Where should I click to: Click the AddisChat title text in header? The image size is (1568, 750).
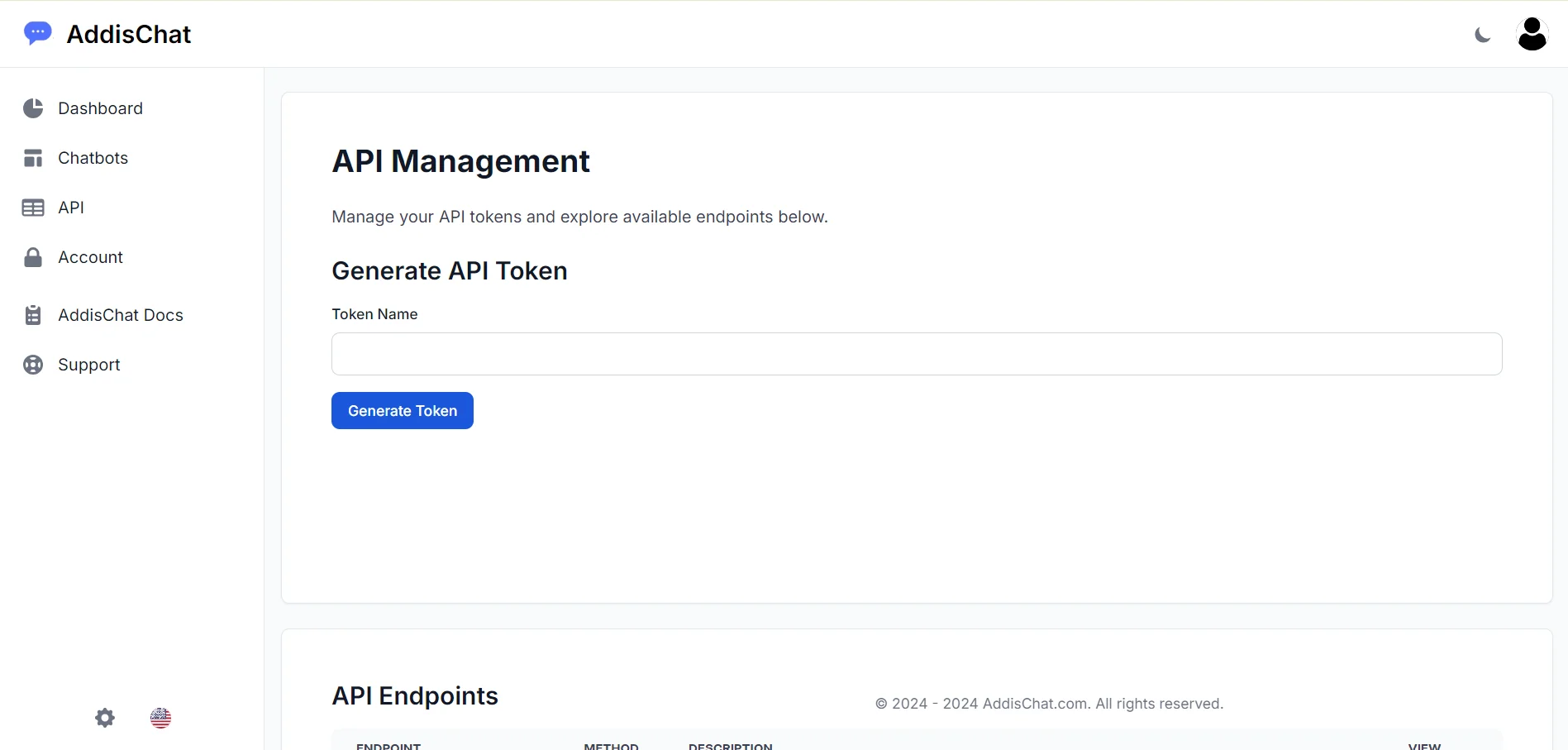[129, 34]
